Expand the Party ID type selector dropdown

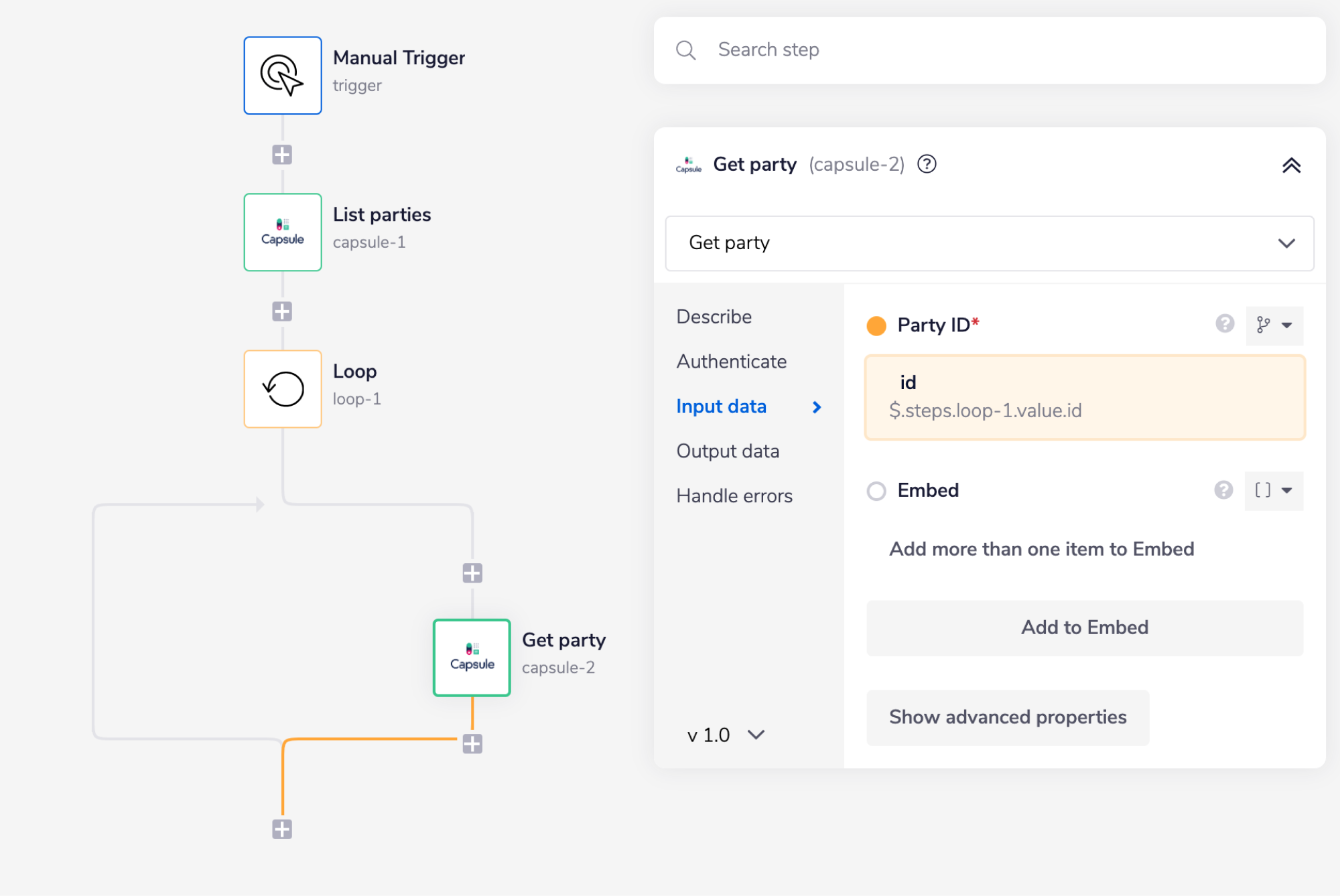[x=1274, y=325]
